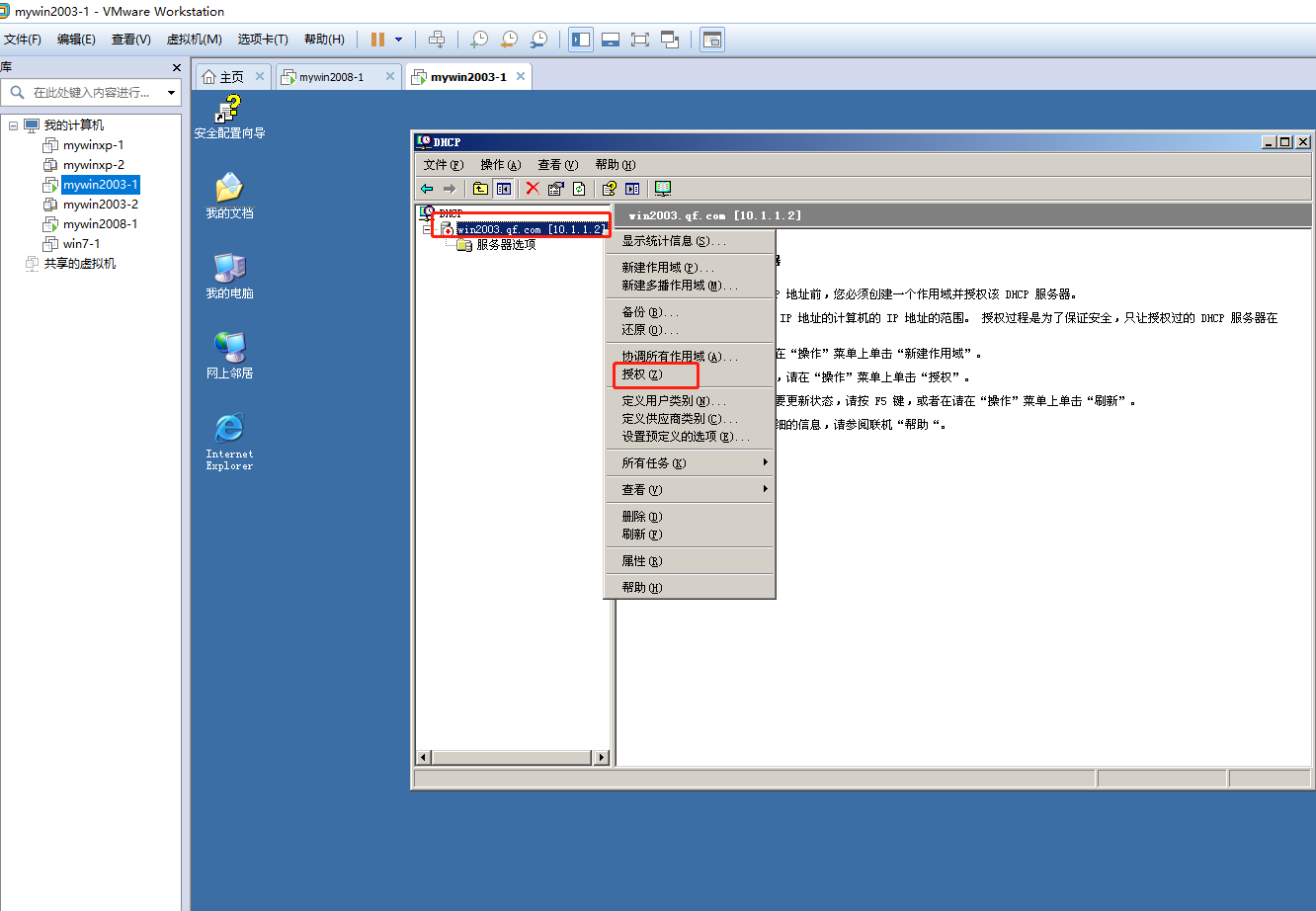Click the DHCP toolbar back arrow

point(427,189)
